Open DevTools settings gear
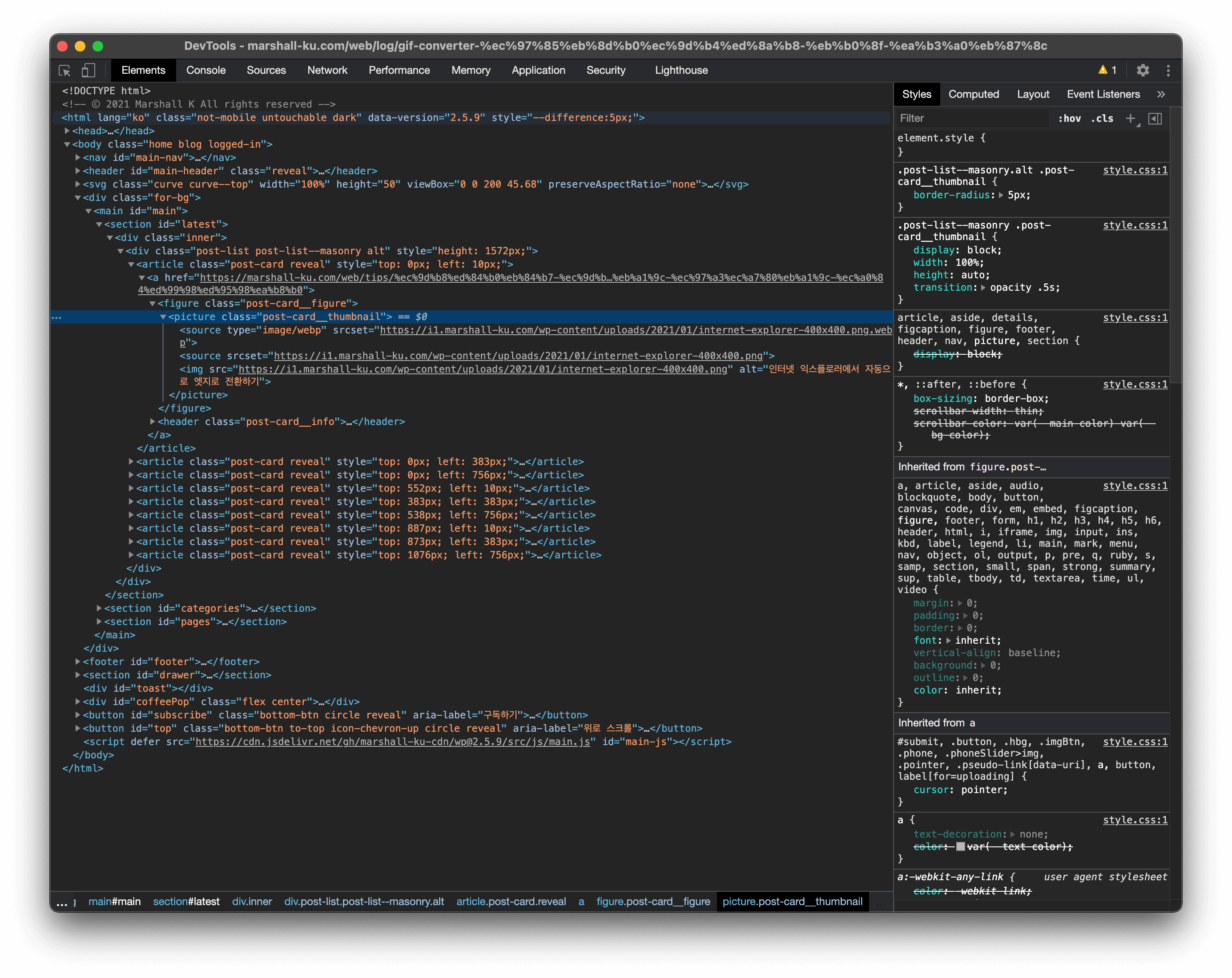The height and width of the screenshot is (978, 1232). [1142, 70]
